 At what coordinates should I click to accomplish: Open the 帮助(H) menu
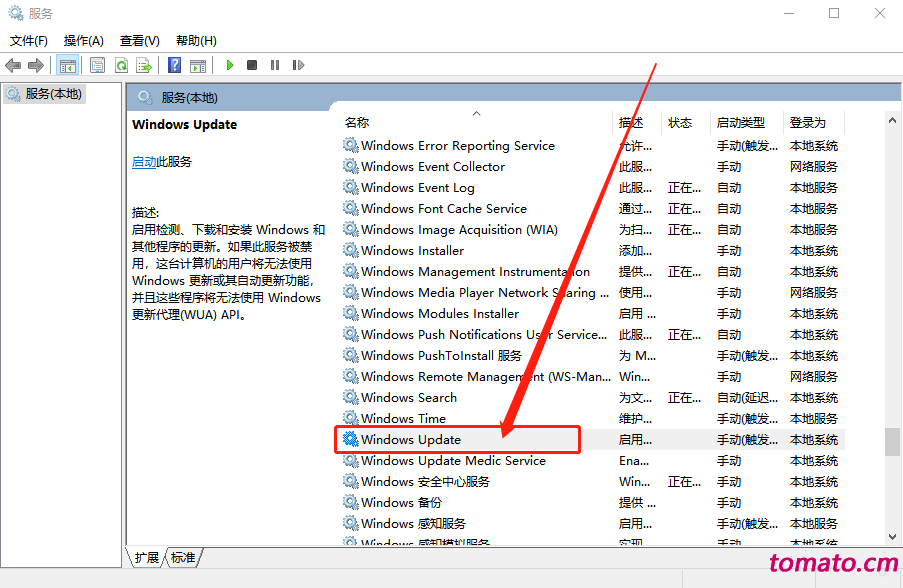pyautogui.click(x=196, y=41)
